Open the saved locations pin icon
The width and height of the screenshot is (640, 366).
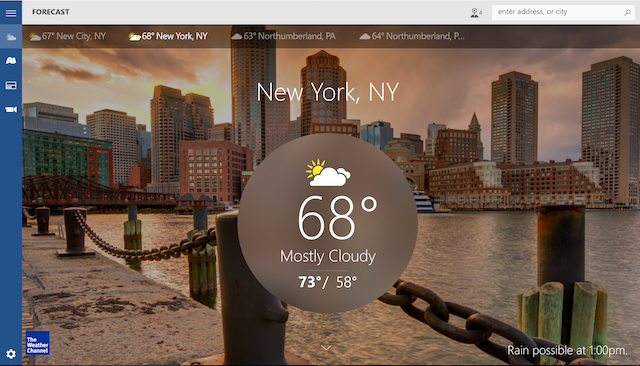[x=476, y=13]
